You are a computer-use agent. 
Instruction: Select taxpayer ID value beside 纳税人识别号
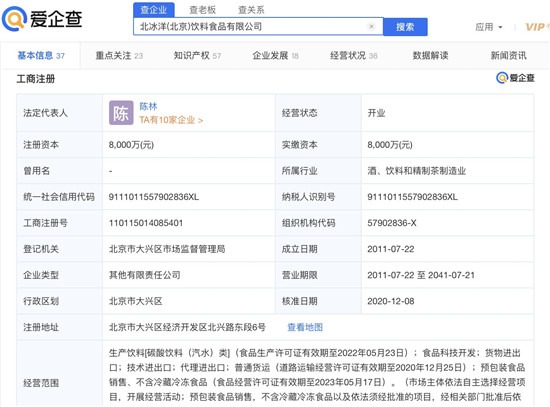point(412,197)
